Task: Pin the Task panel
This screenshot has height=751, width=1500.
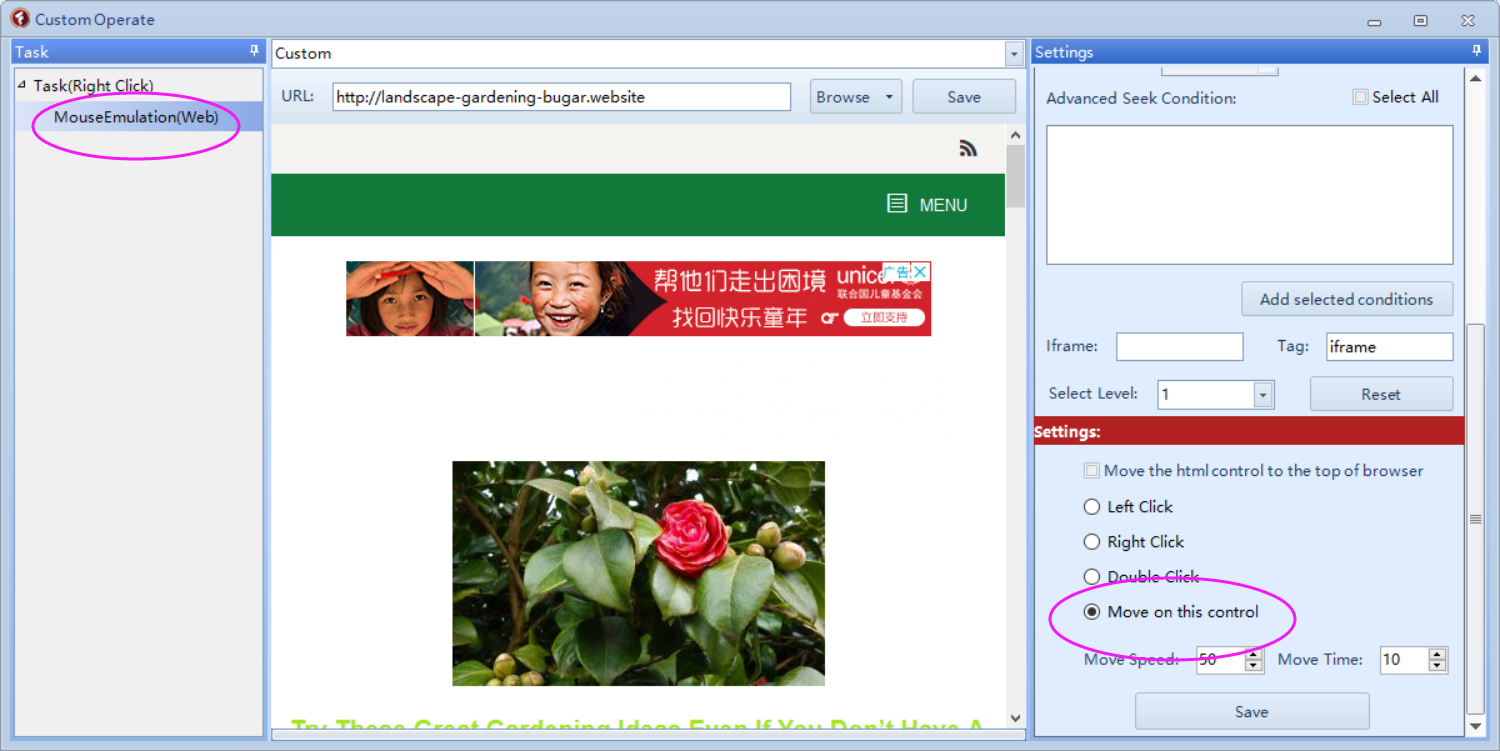Action: coord(254,51)
